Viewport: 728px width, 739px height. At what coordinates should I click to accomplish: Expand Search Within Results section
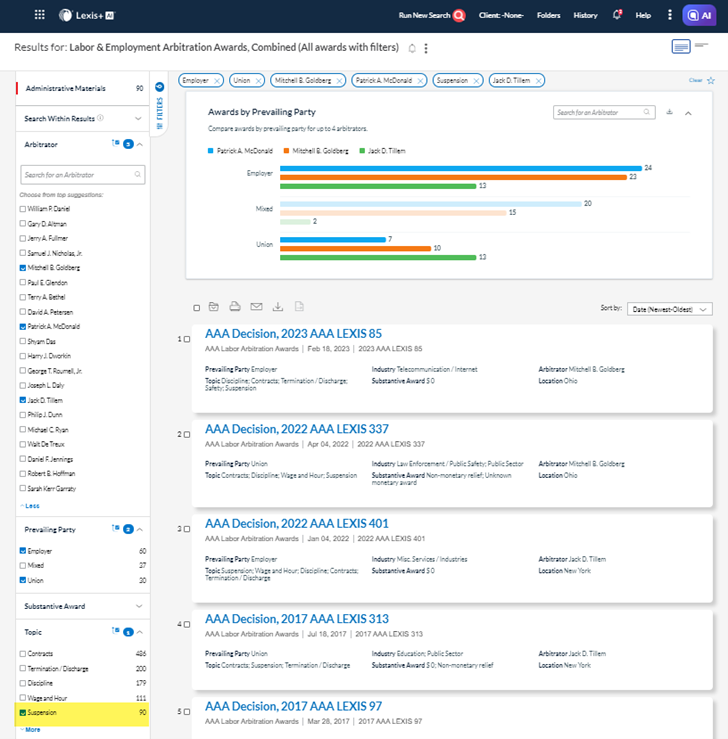click(138, 118)
